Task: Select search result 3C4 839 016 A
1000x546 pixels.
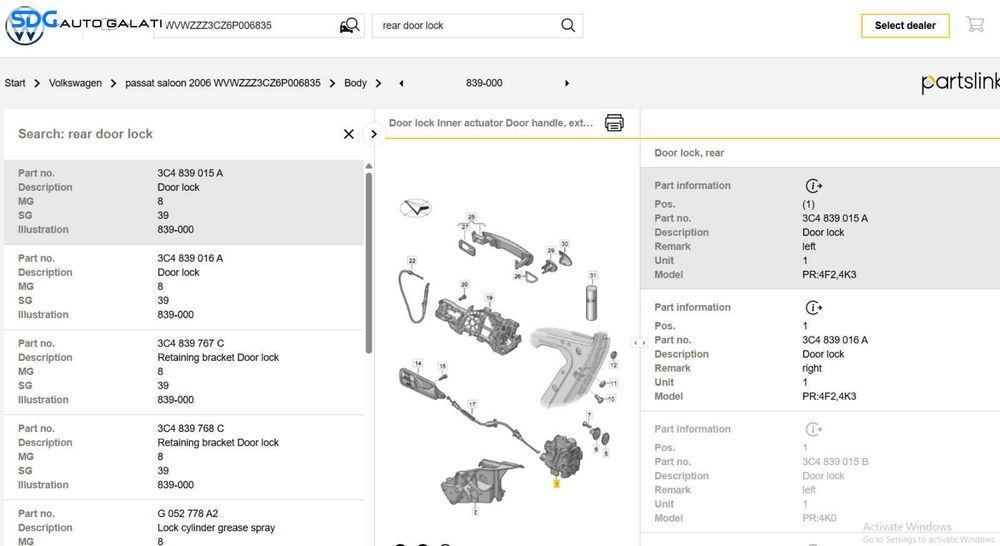Action: pos(184,287)
